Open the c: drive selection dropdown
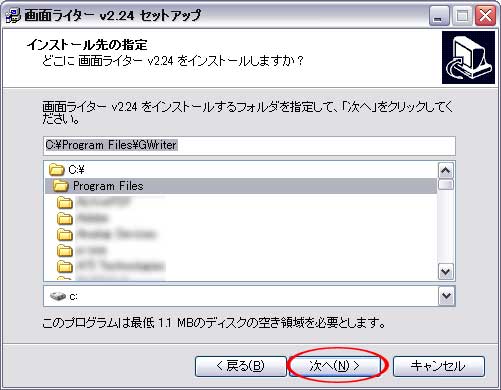The image size is (501, 390). 446,296
